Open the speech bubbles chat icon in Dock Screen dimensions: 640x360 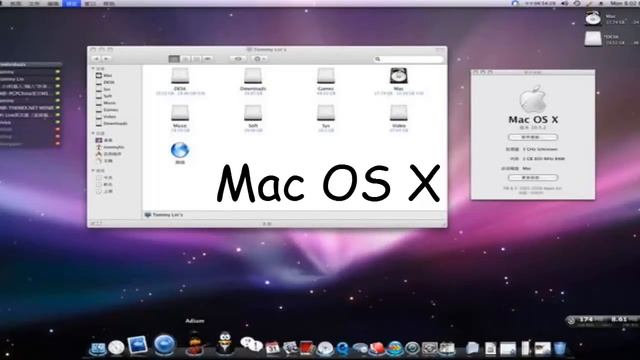251,344
